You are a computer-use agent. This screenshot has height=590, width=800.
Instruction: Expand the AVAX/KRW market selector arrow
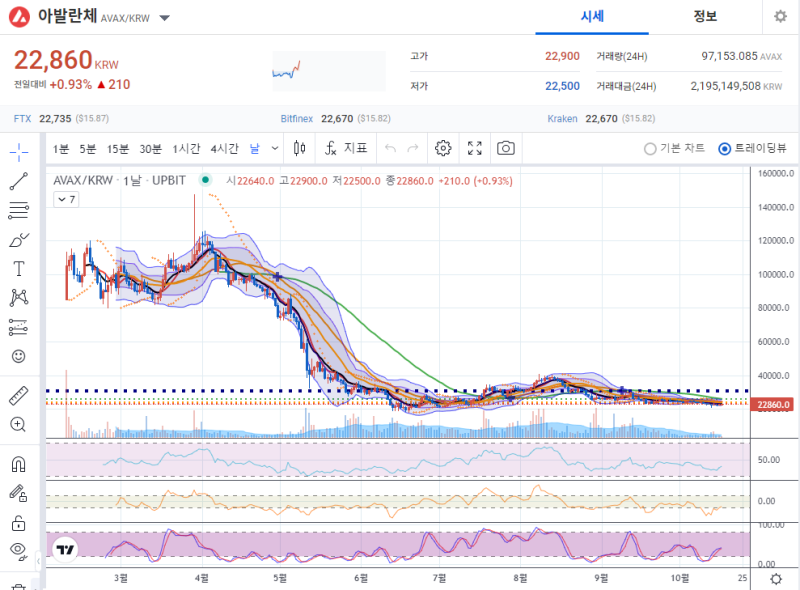(x=164, y=18)
